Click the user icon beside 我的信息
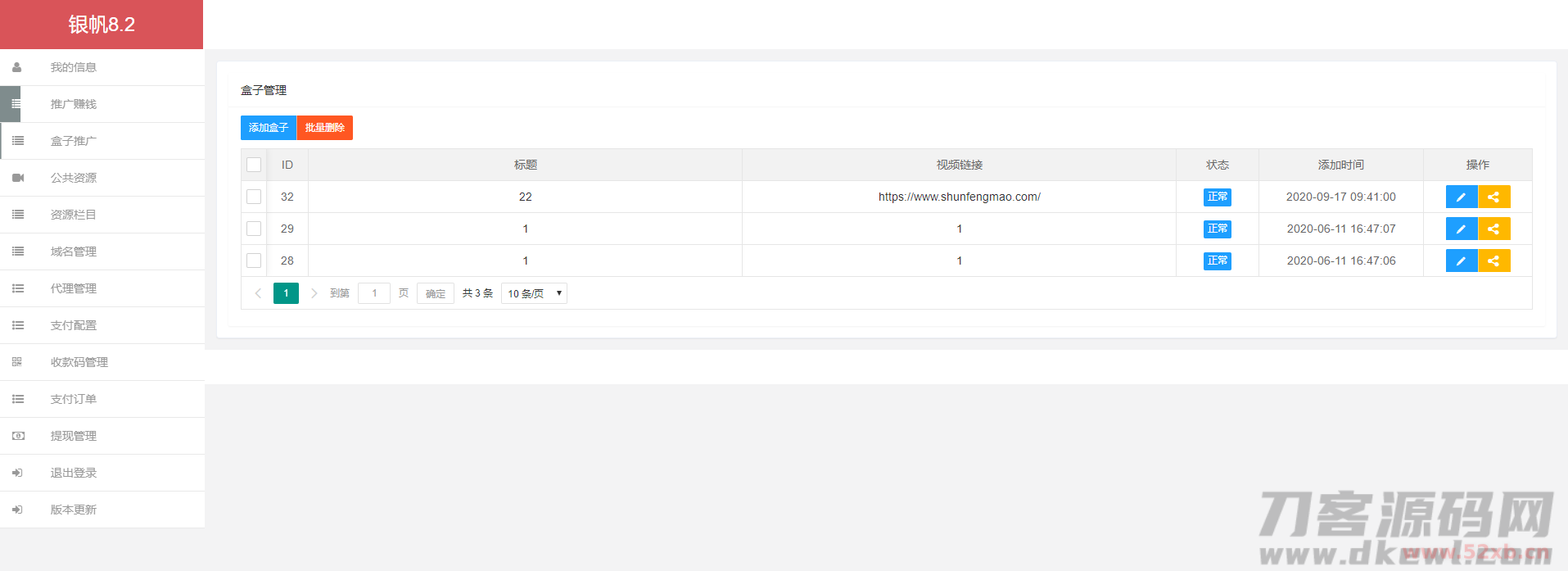This screenshot has width=1568, height=571. (x=17, y=67)
